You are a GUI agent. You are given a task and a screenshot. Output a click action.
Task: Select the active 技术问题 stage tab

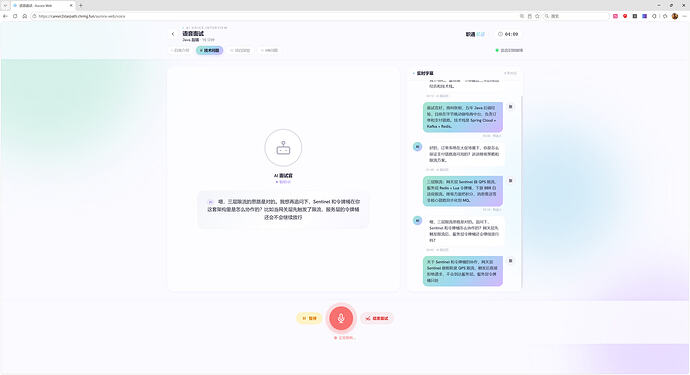(209, 50)
